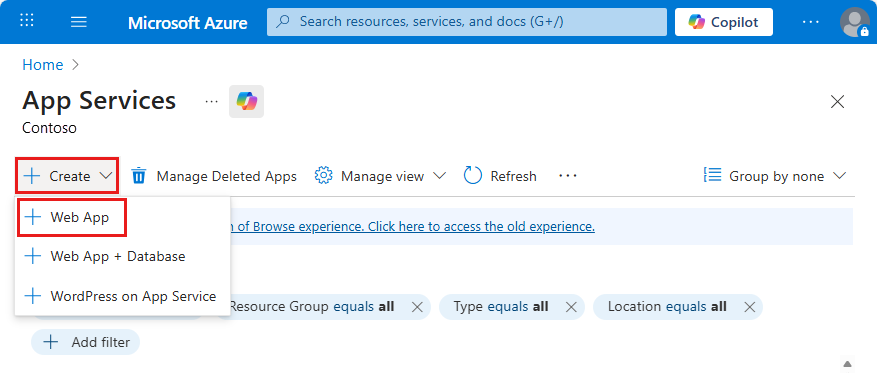Remove the Location equals all filter
Viewport: 877px width, 373px height.
[x=749, y=307]
